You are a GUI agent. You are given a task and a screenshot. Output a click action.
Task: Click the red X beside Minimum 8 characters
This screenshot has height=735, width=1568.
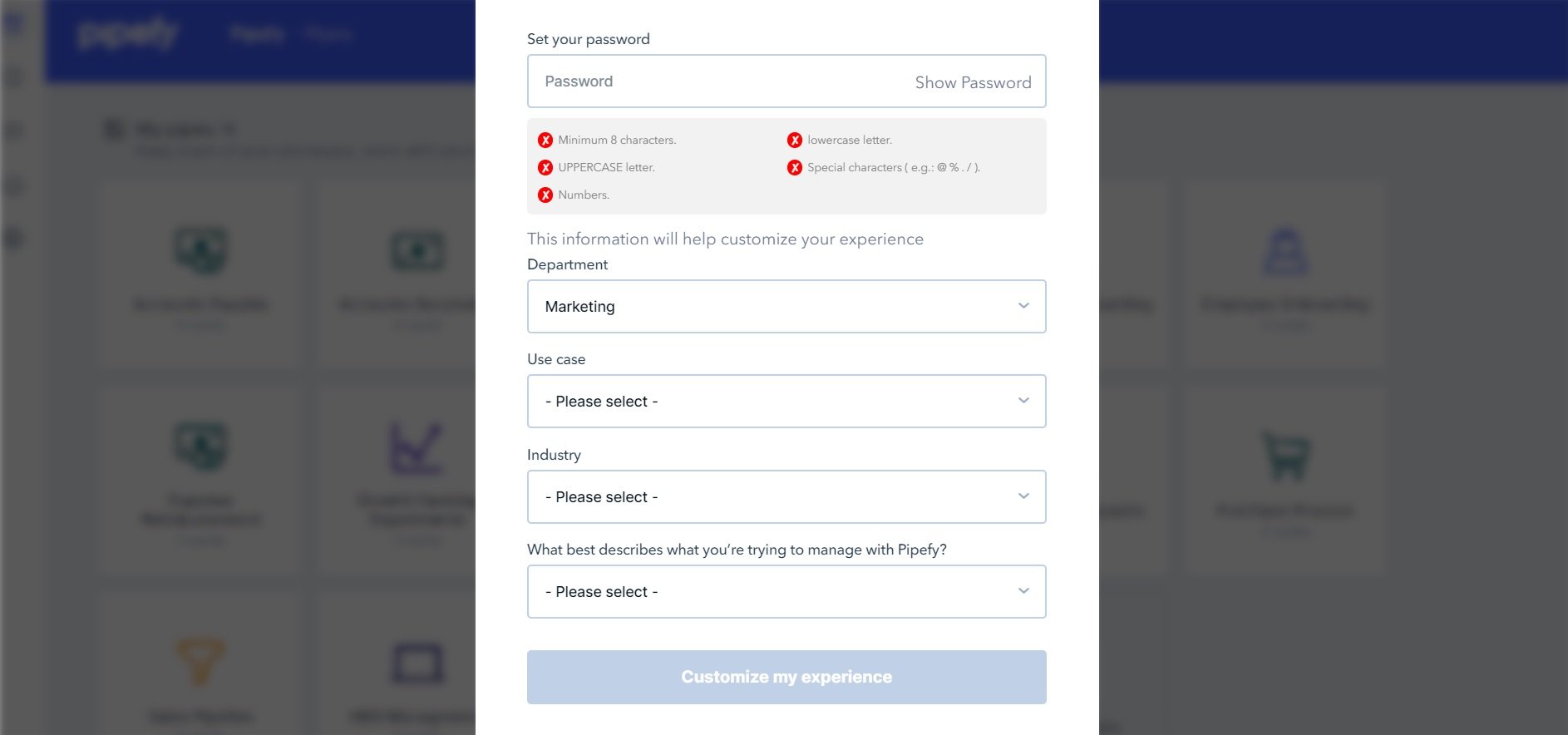click(545, 141)
